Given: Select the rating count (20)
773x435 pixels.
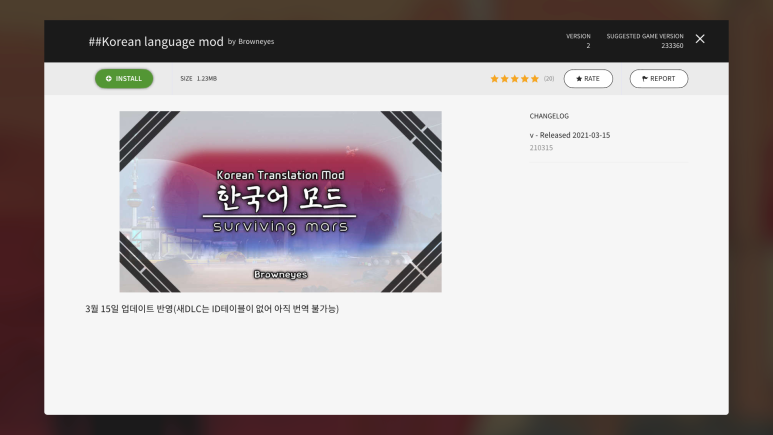Looking at the screenshot, I should 549,78.
